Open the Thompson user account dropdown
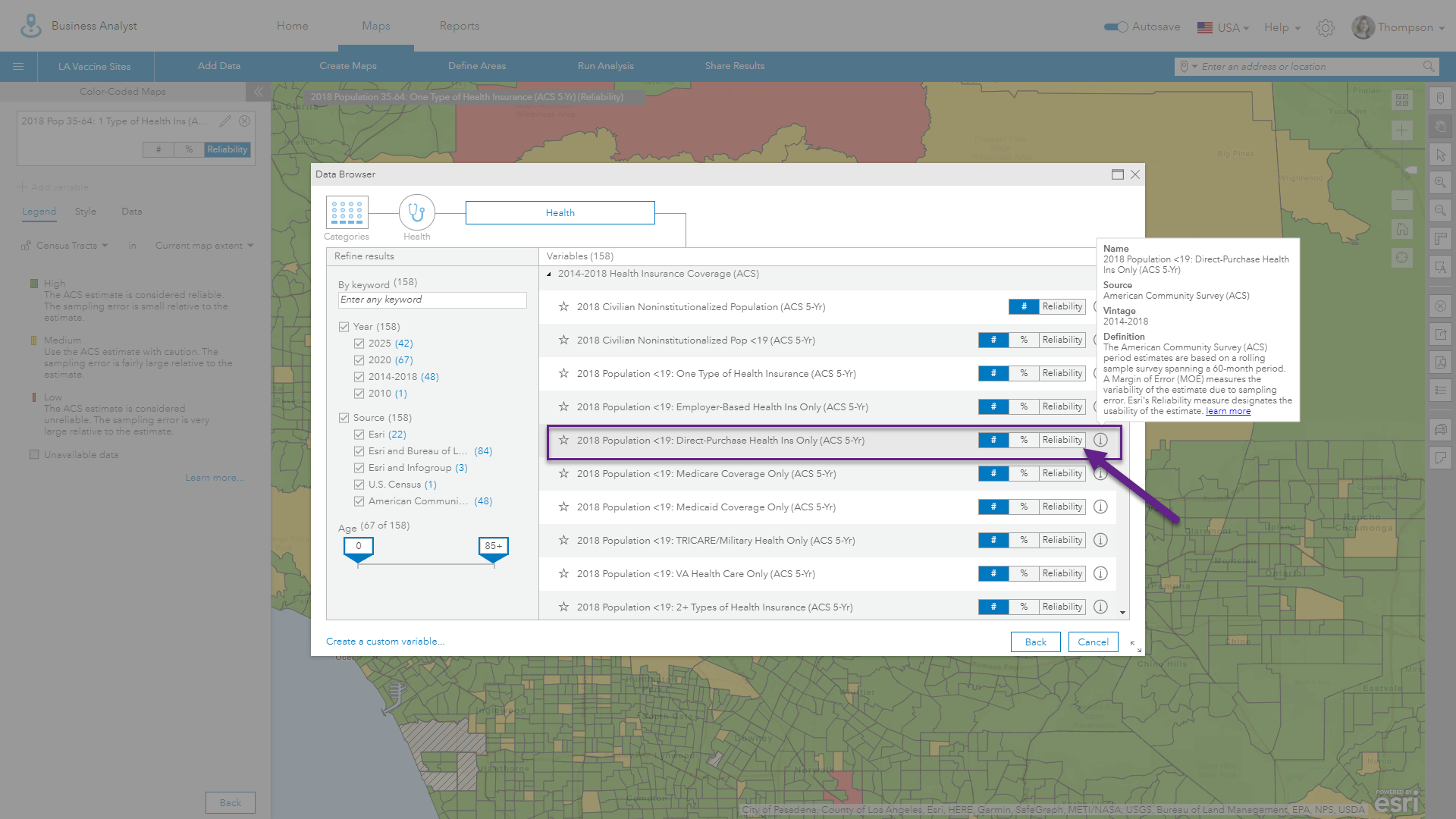 1398,28
